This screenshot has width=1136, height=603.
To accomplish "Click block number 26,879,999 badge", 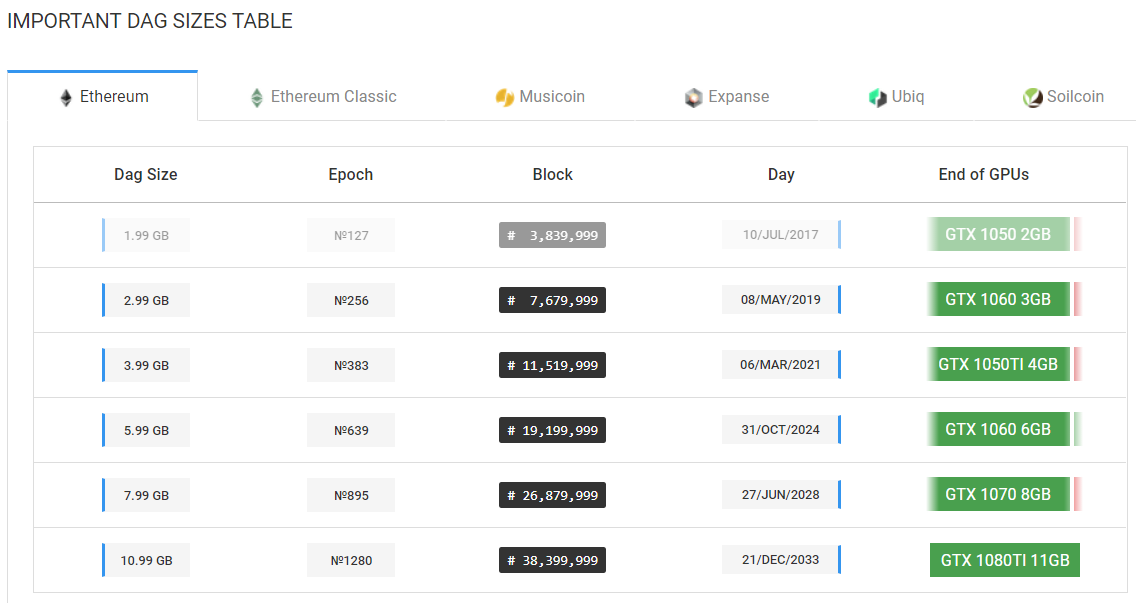I will [x=552, y=495].
